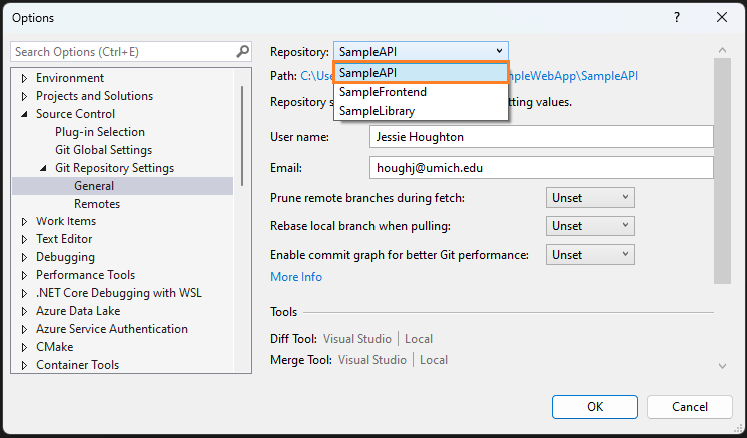Collapse the Source Control tree node
The image size is (747, 438).
pyautogui.click(x=24, y=114)
